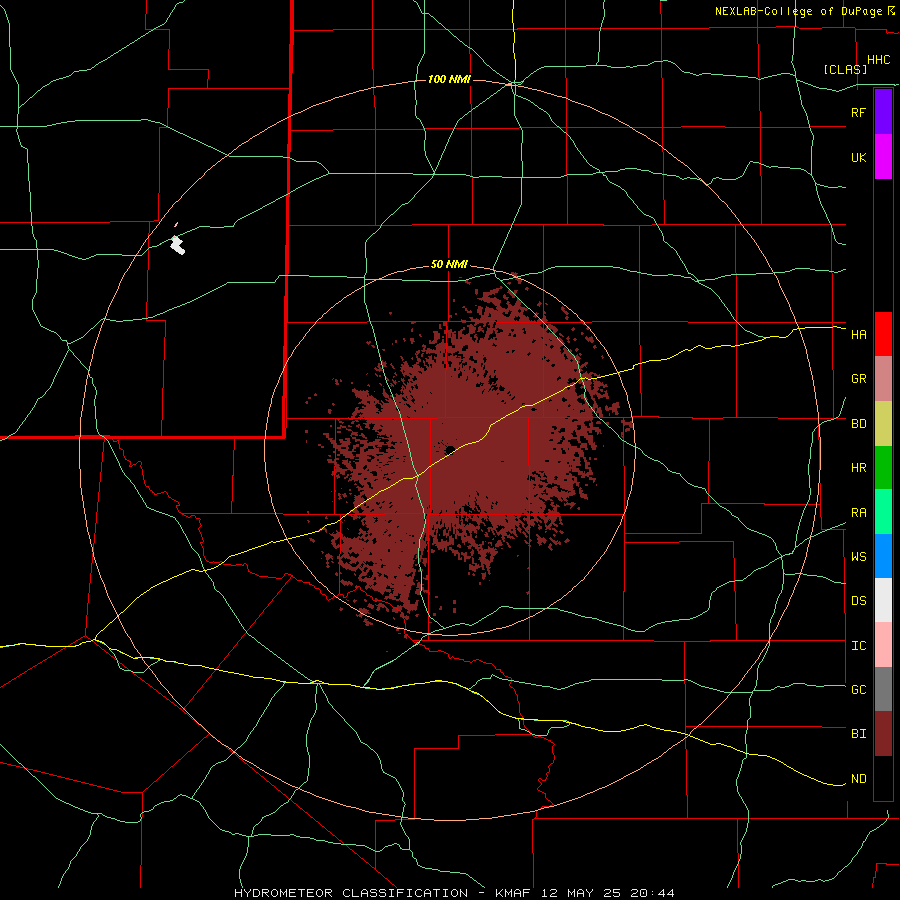
Task: Click the 'BD' legend label
Action: [x=858, y=424]
